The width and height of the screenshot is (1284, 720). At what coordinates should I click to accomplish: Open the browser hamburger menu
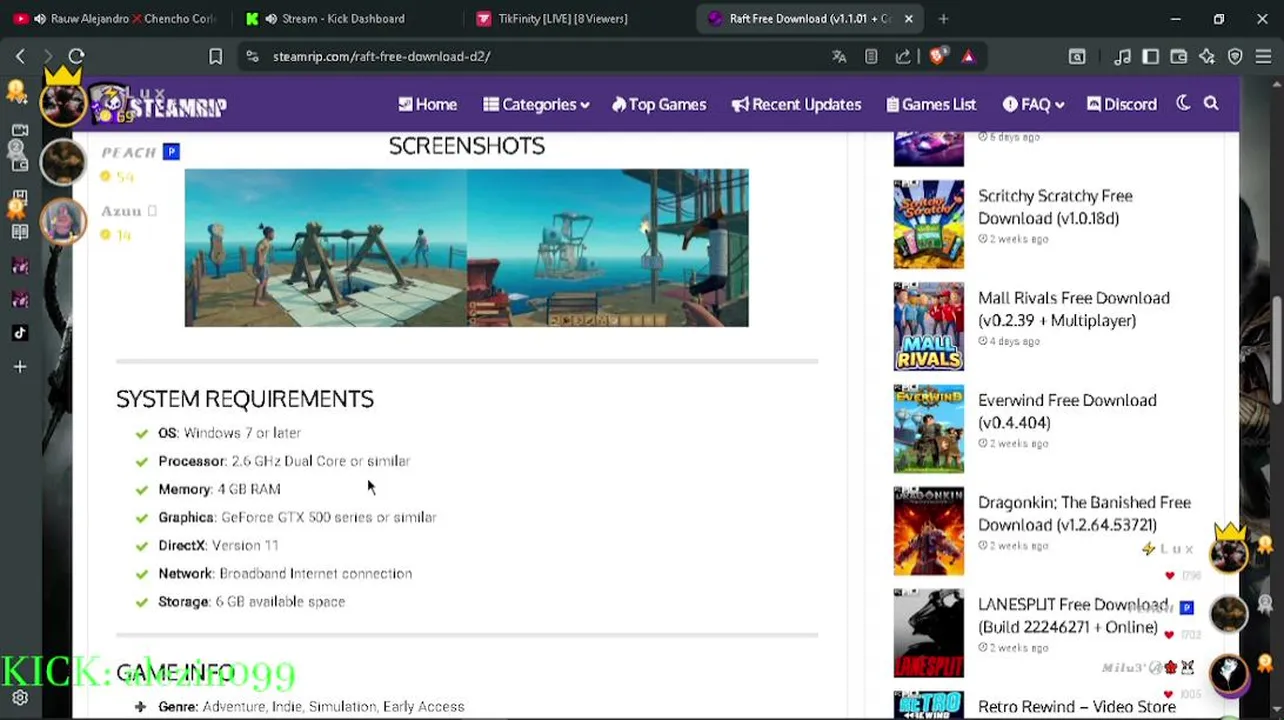(x=1263, y=57)
